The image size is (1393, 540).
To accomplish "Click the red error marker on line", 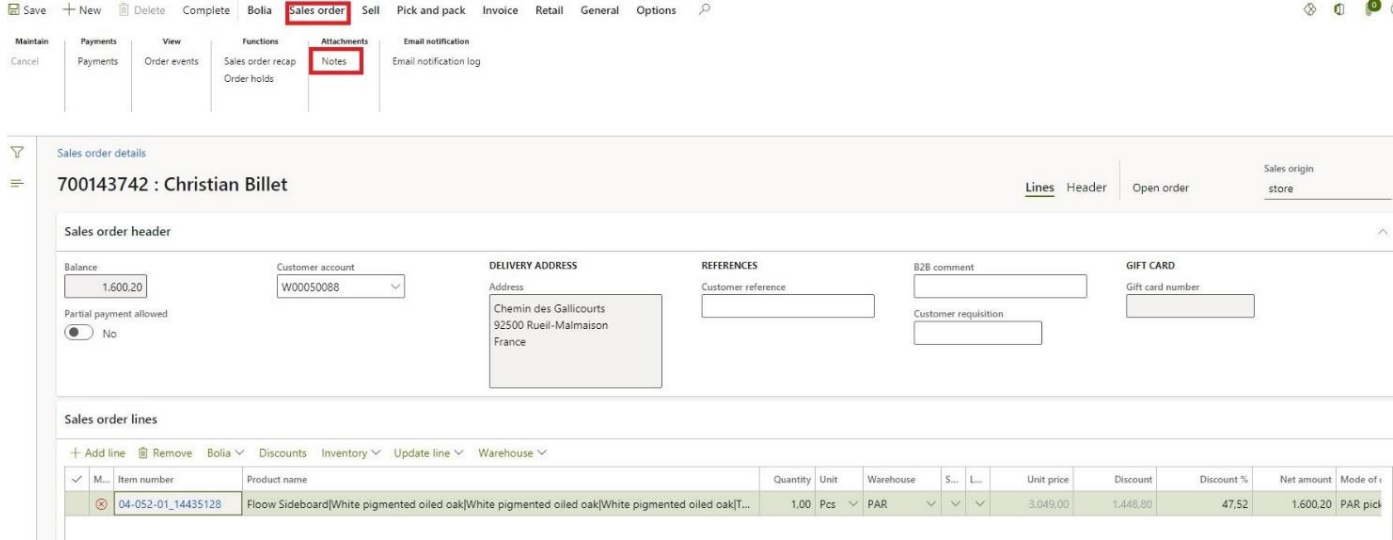I will (100, 504).
